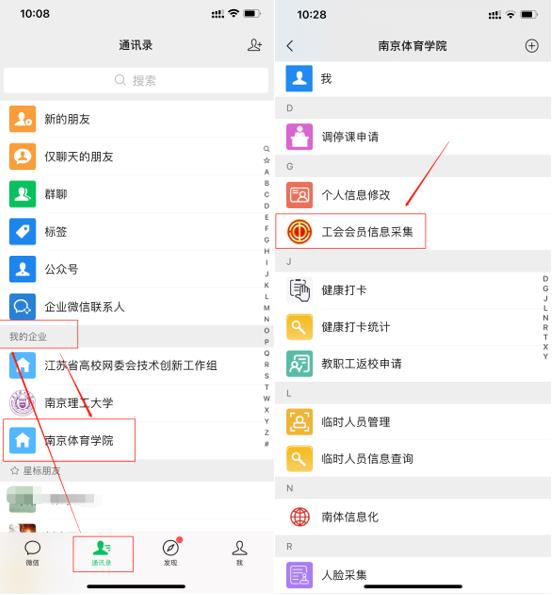Open 人脸采集 purple icon entry
Image resolution: width=555 pixels, height=595 pixels.
pyautogui.click(x=413, y=575)
